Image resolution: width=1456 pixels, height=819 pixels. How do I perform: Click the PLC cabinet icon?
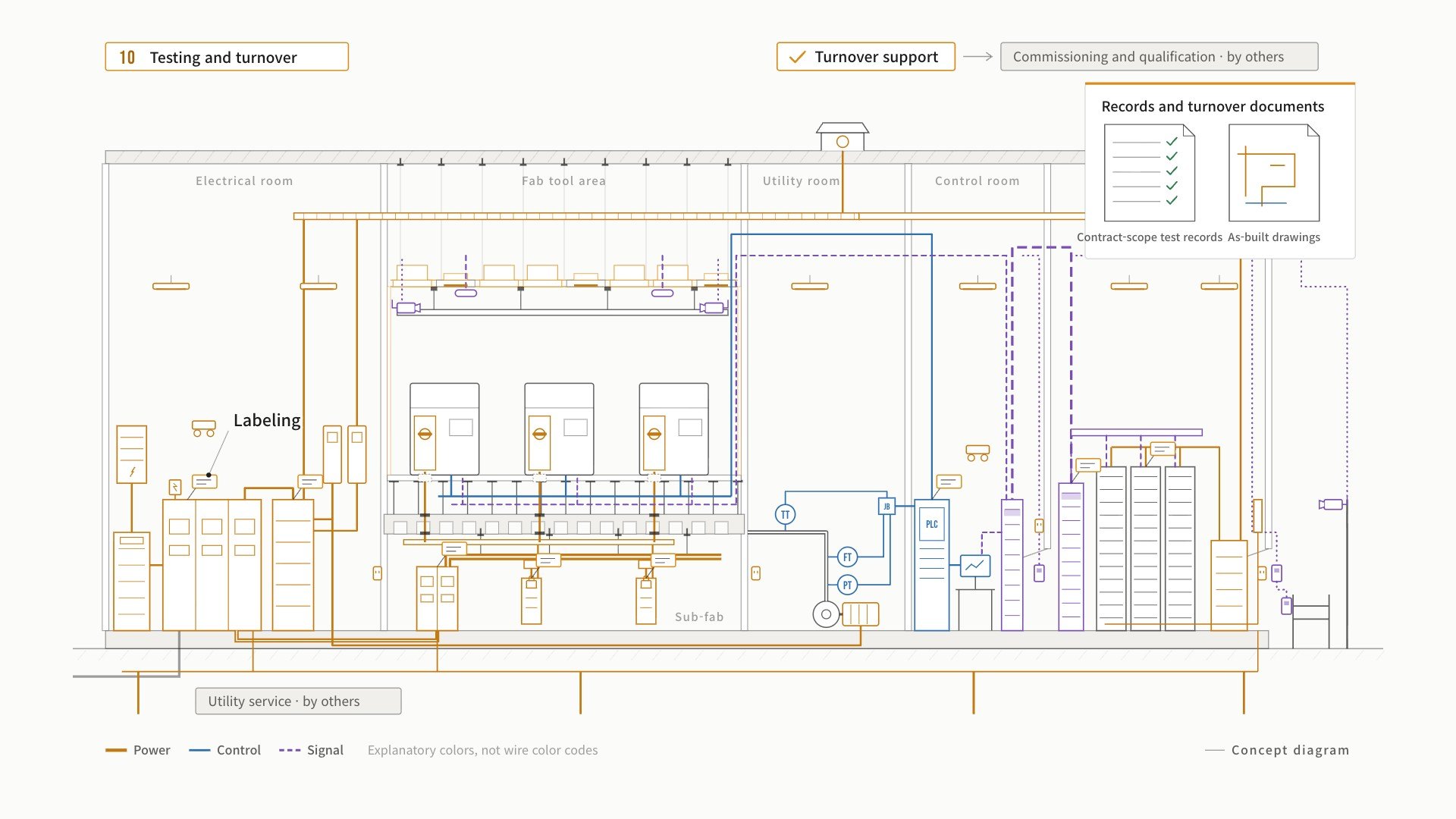point(931,565)
